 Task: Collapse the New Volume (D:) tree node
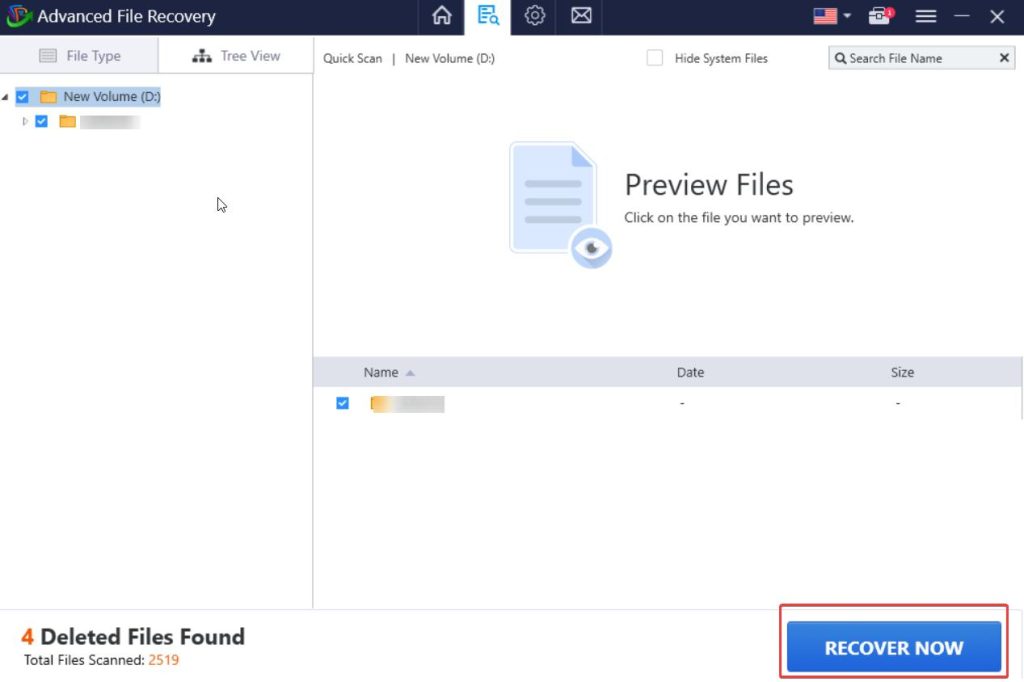pyautogui.click(x=5, y=97)
